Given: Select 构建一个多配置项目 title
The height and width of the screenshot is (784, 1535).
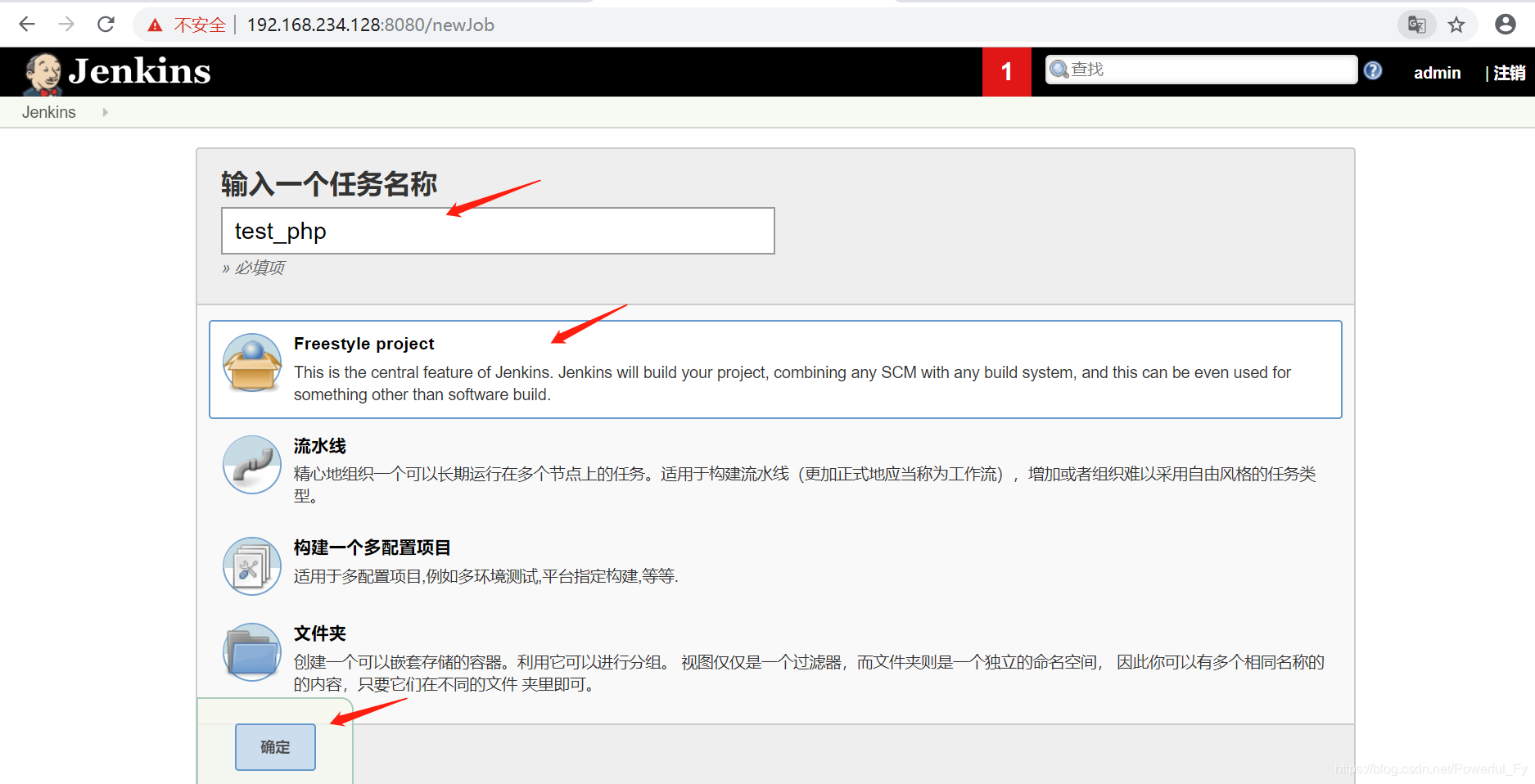Looking at the screenshot, I should 372,547.
